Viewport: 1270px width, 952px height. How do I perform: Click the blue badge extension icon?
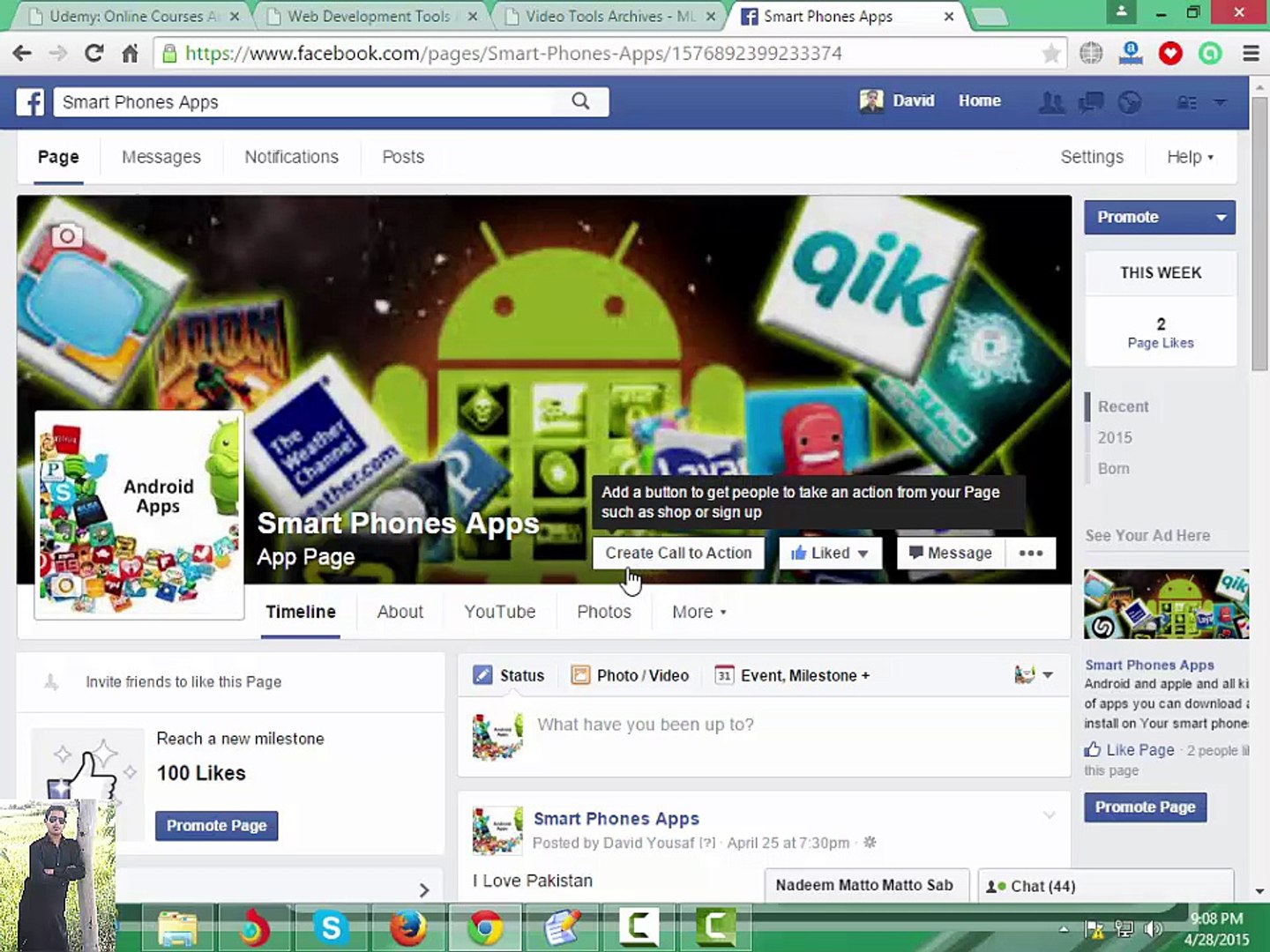pyautogui.click(x=1131, y=54)
